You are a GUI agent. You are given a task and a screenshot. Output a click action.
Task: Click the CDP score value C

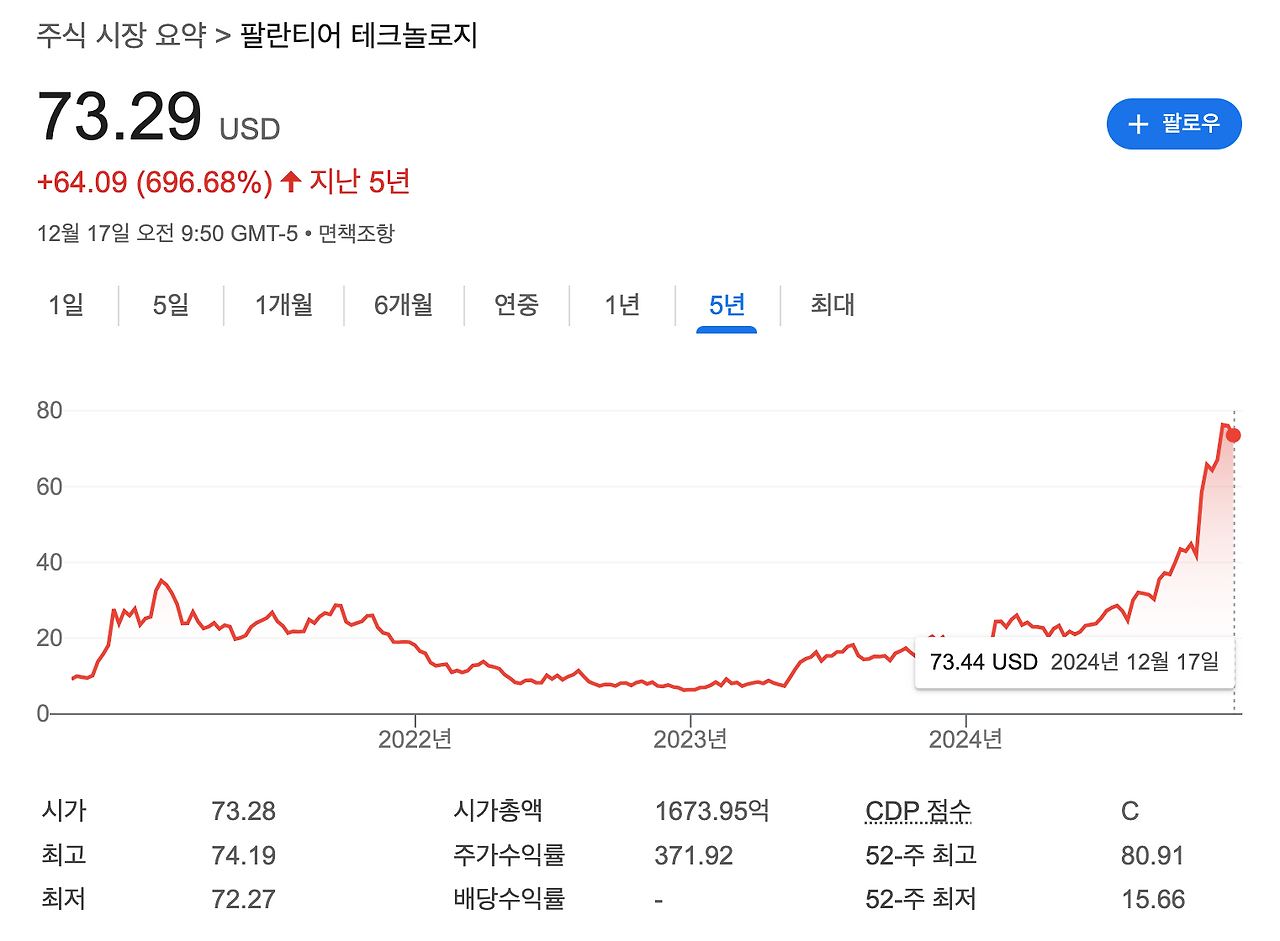point(1130,811)
